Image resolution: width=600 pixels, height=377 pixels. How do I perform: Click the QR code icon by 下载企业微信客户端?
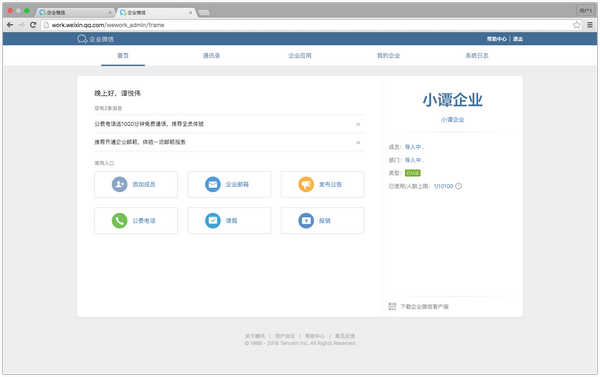pos(392,307)
